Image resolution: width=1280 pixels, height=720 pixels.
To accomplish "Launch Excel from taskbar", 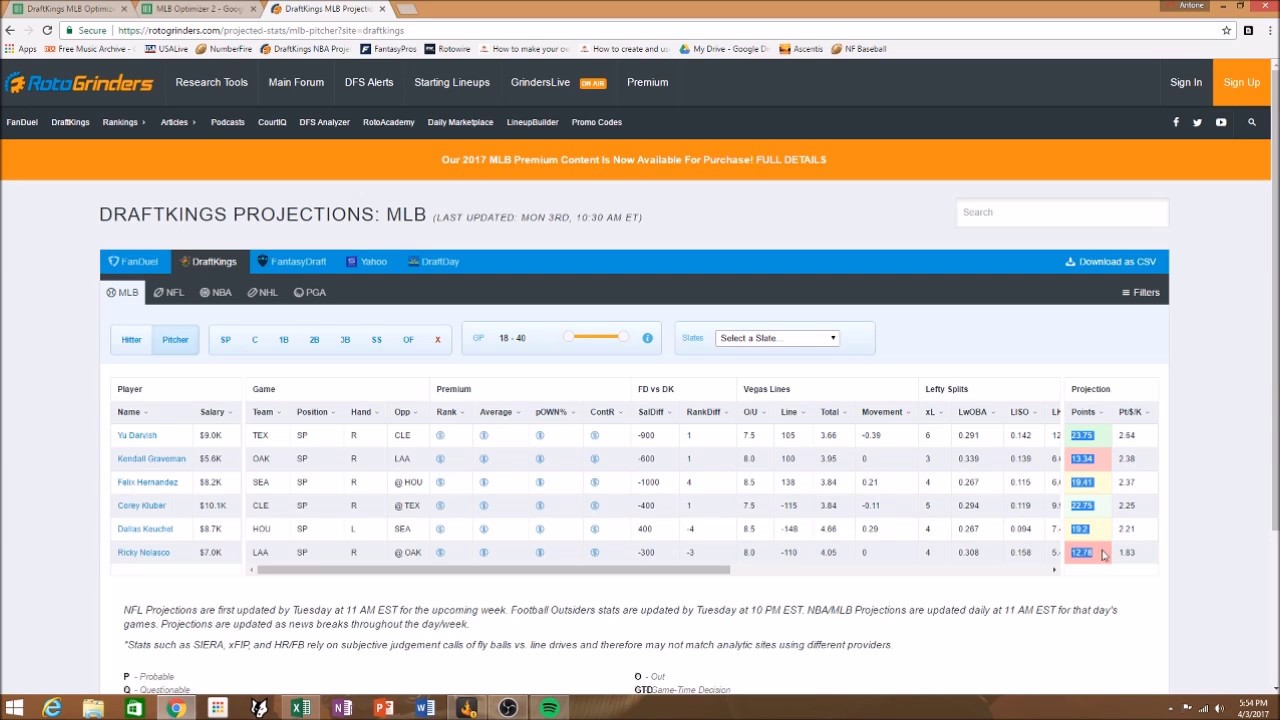I will pos(299,708).
